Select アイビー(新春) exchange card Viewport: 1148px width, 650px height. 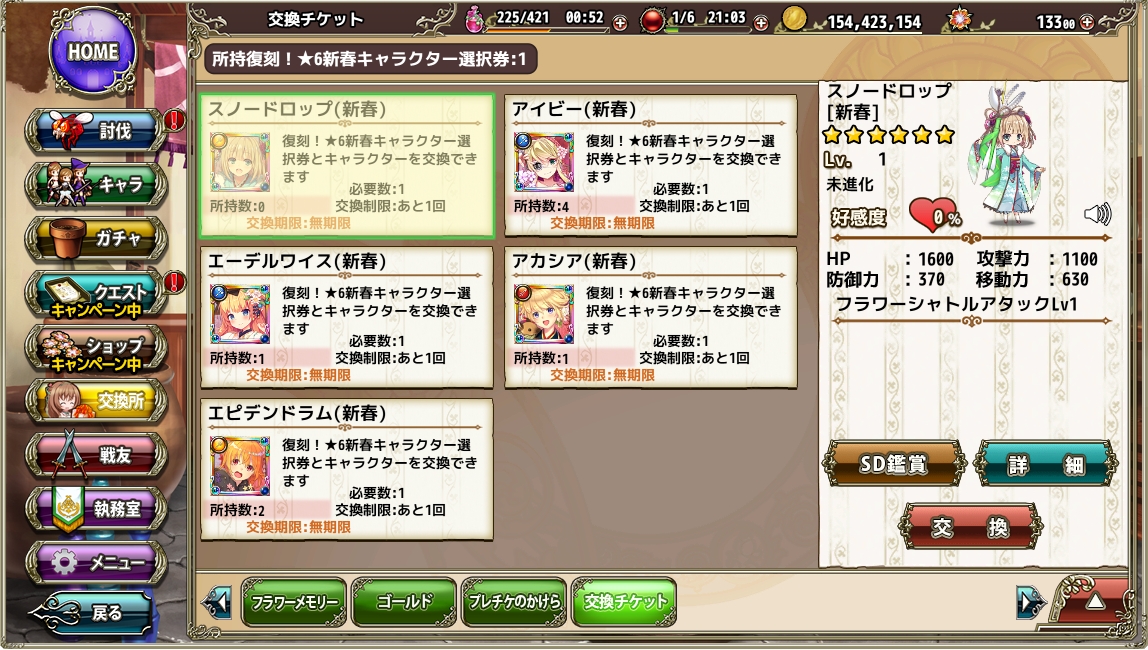tap(651, 165)
